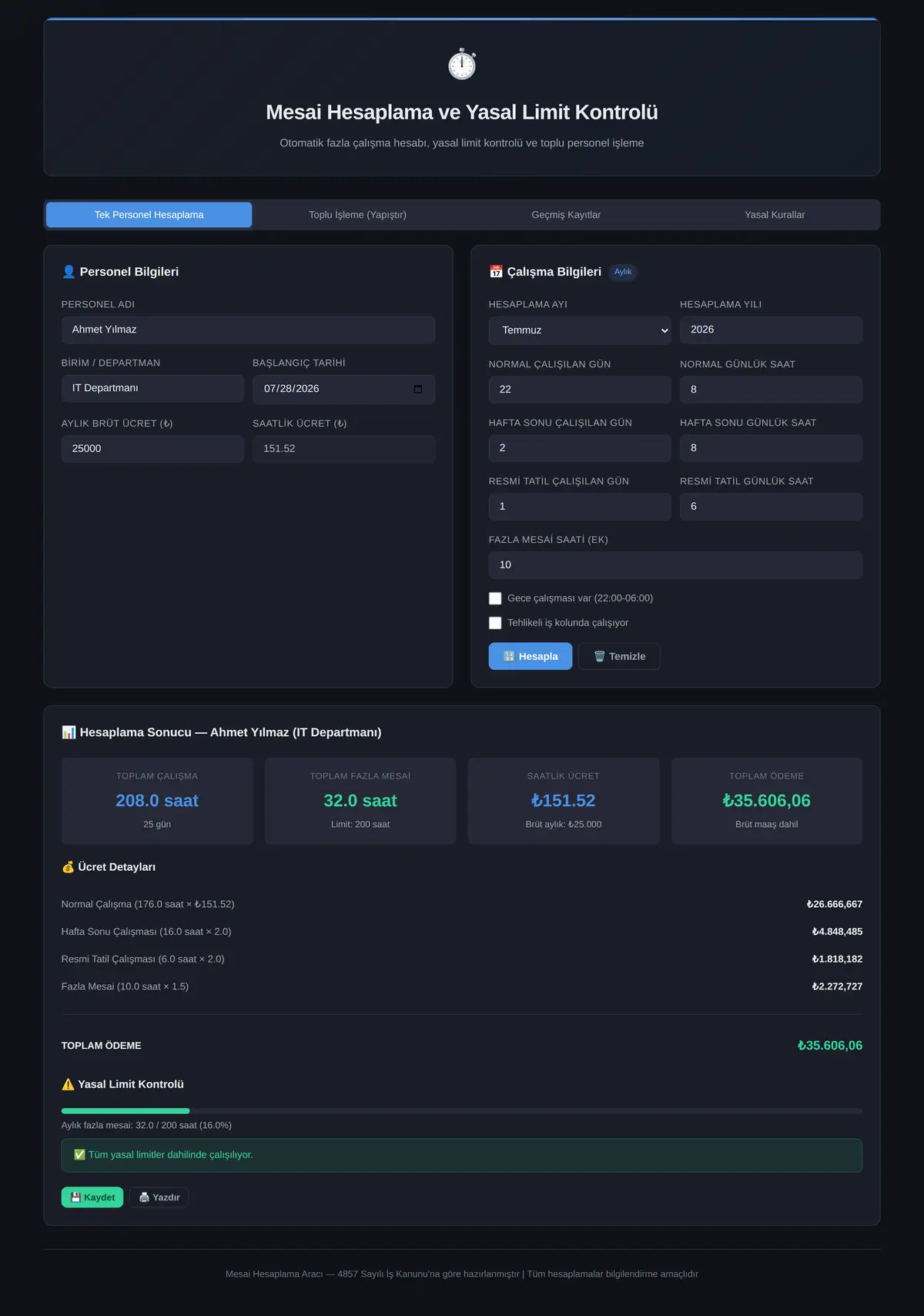Screen dimensions: 924x1316
Task: Click the Saatlik Ücret ₺151.52 card
Action: tap(564, 801)
